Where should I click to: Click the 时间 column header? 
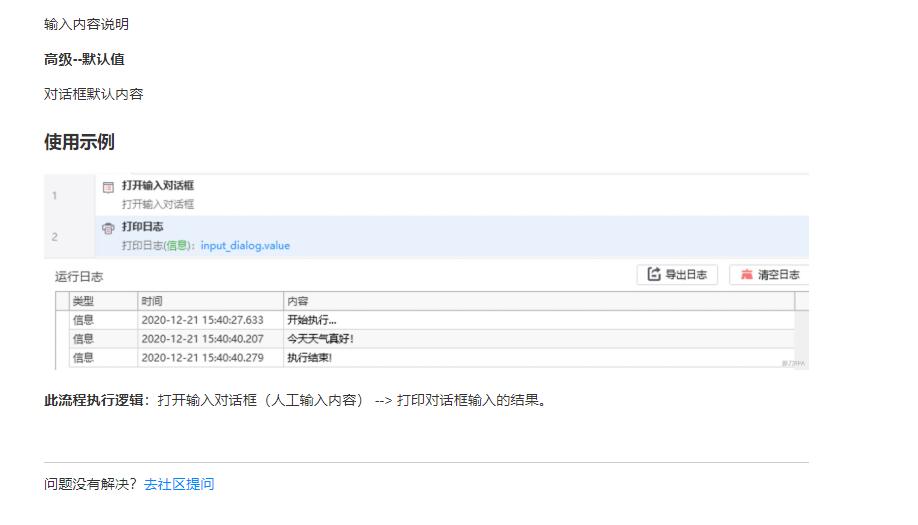[211, 301]
